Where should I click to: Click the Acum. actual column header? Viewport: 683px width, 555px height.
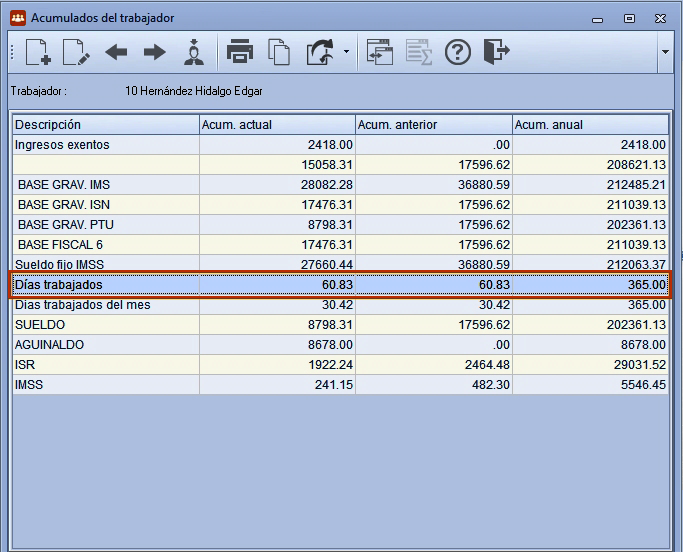pos(277,125)
